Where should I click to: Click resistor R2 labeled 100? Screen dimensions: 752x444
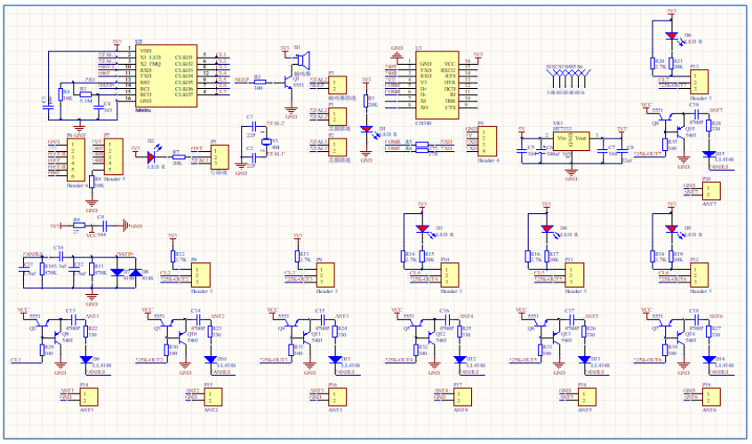click(x=258, y=80)
